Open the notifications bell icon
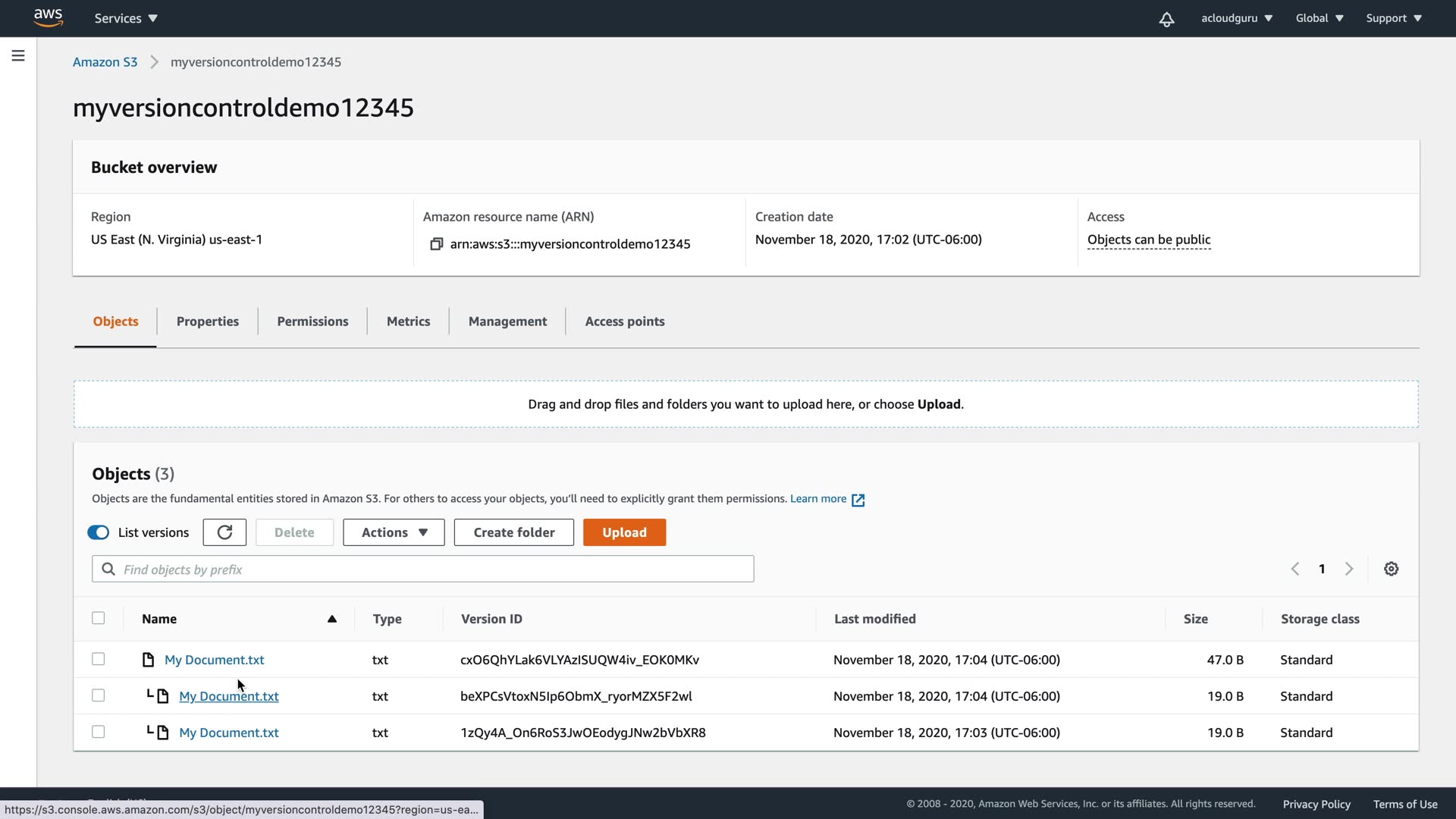 click(1166, 19)
